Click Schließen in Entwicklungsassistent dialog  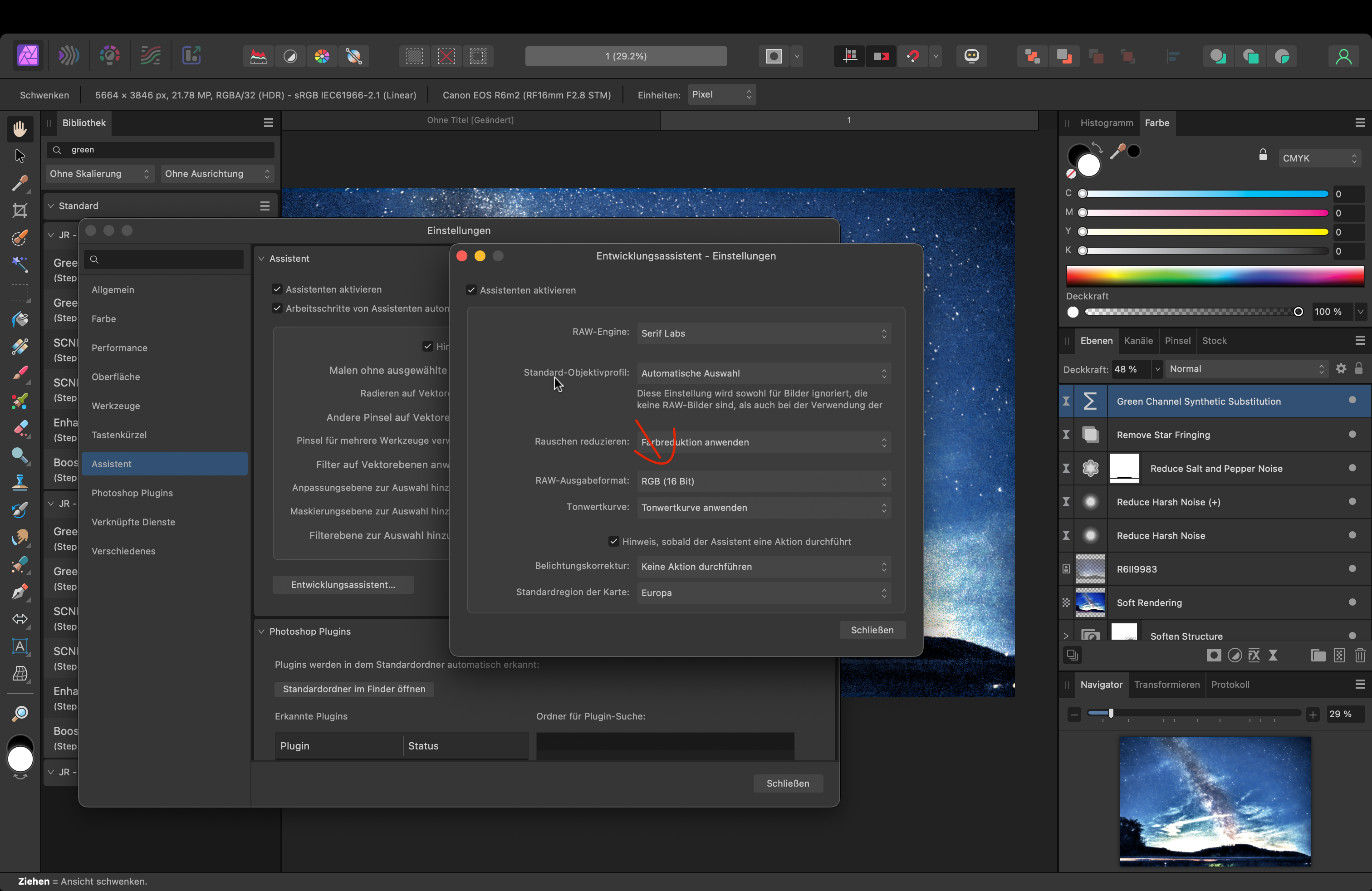(872, 630)
